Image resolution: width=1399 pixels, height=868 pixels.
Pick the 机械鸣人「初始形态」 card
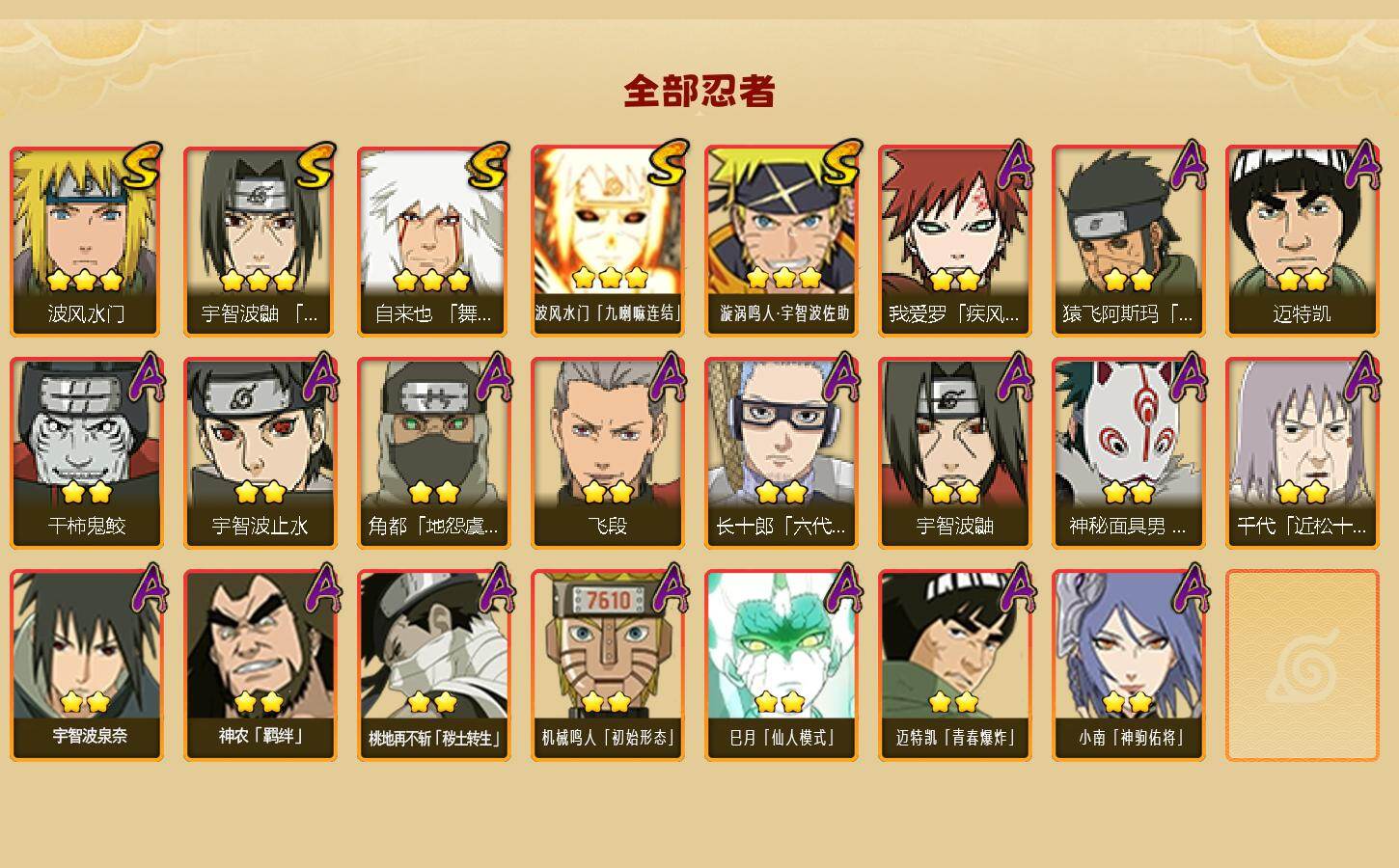coord(608,665)
